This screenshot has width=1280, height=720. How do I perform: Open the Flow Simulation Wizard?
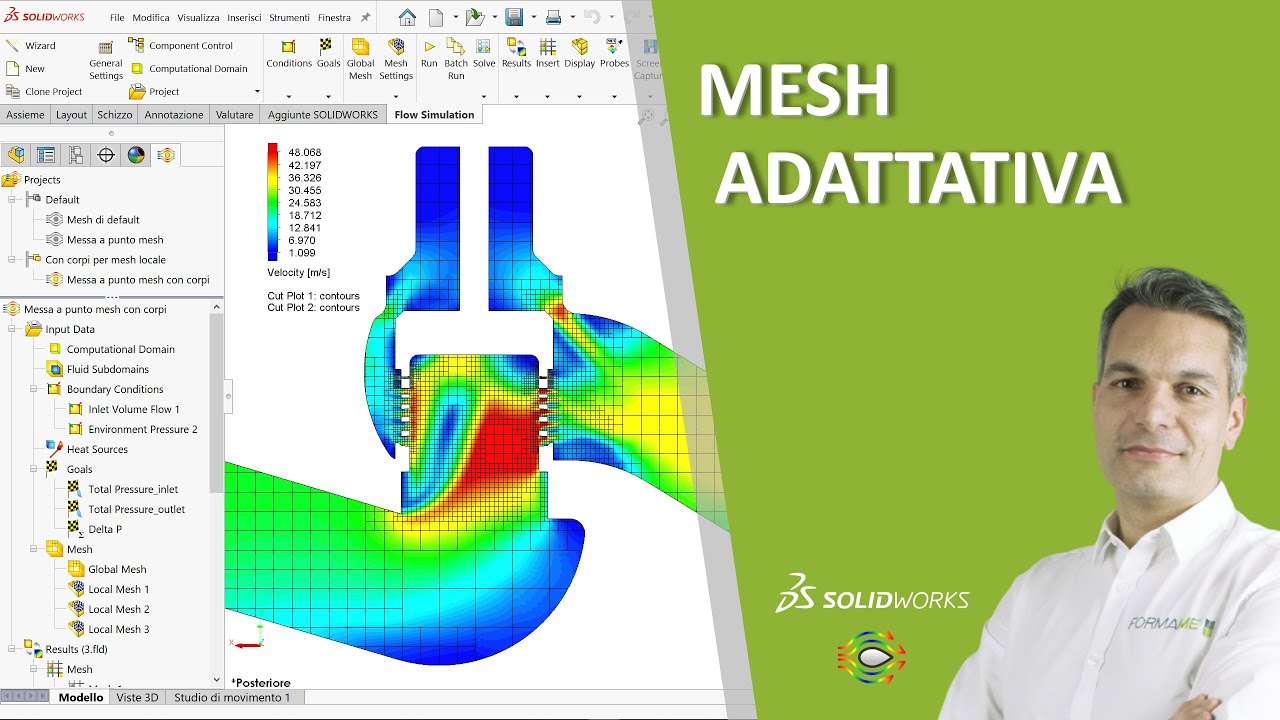[30, 45]
